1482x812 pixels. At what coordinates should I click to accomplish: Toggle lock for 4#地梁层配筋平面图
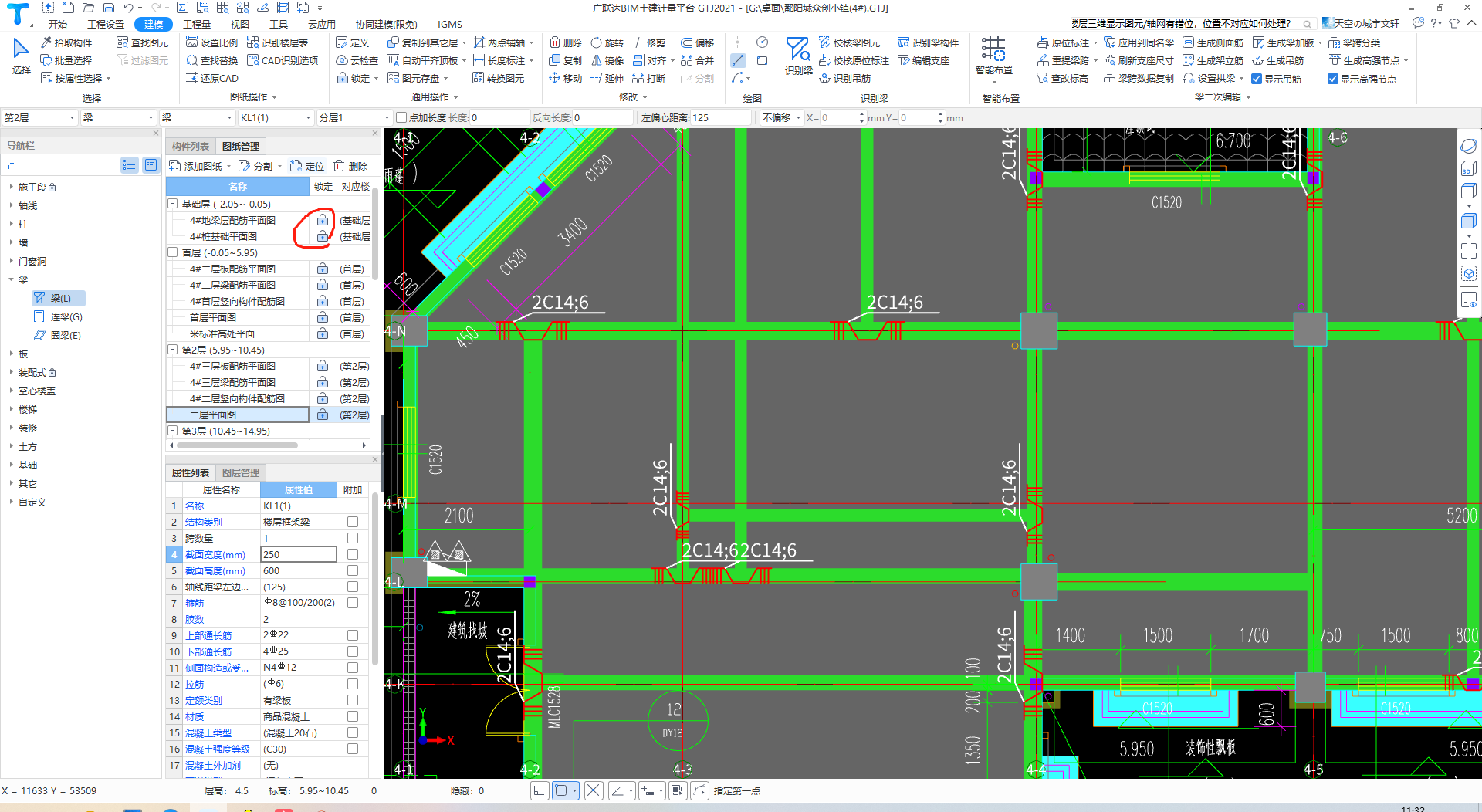point(323,220)
